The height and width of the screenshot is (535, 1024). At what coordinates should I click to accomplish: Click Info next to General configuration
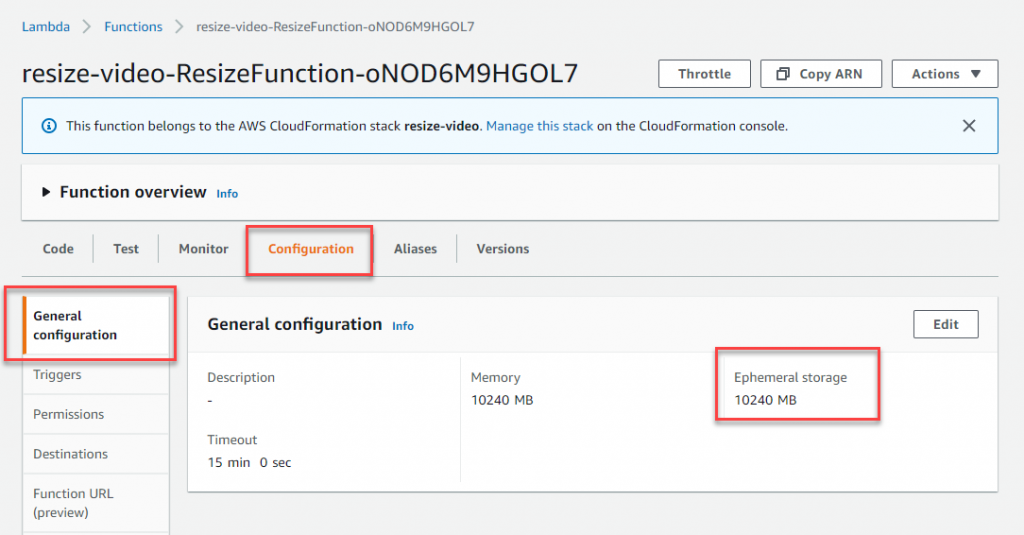(403, 326)
